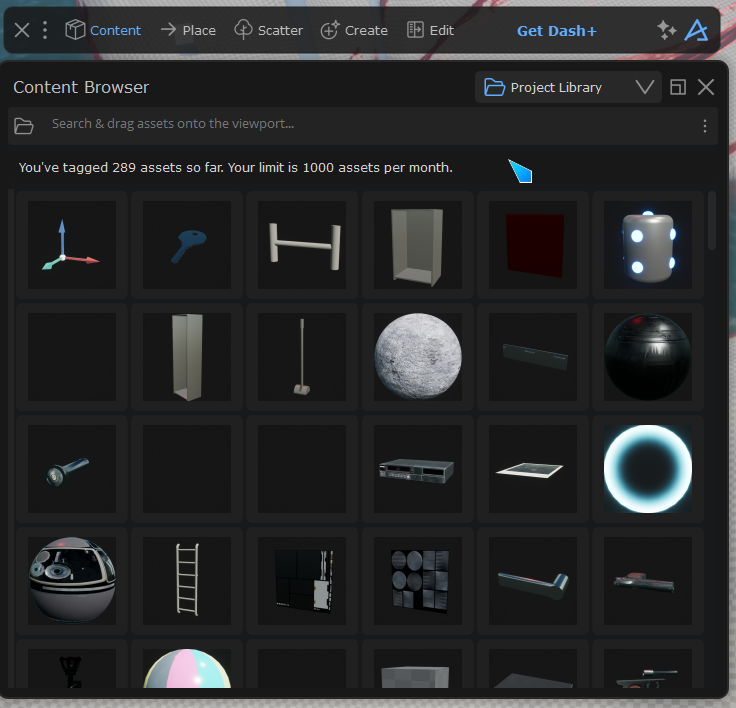Click the asset grid vertical scrollbar

tap(712, 221)
